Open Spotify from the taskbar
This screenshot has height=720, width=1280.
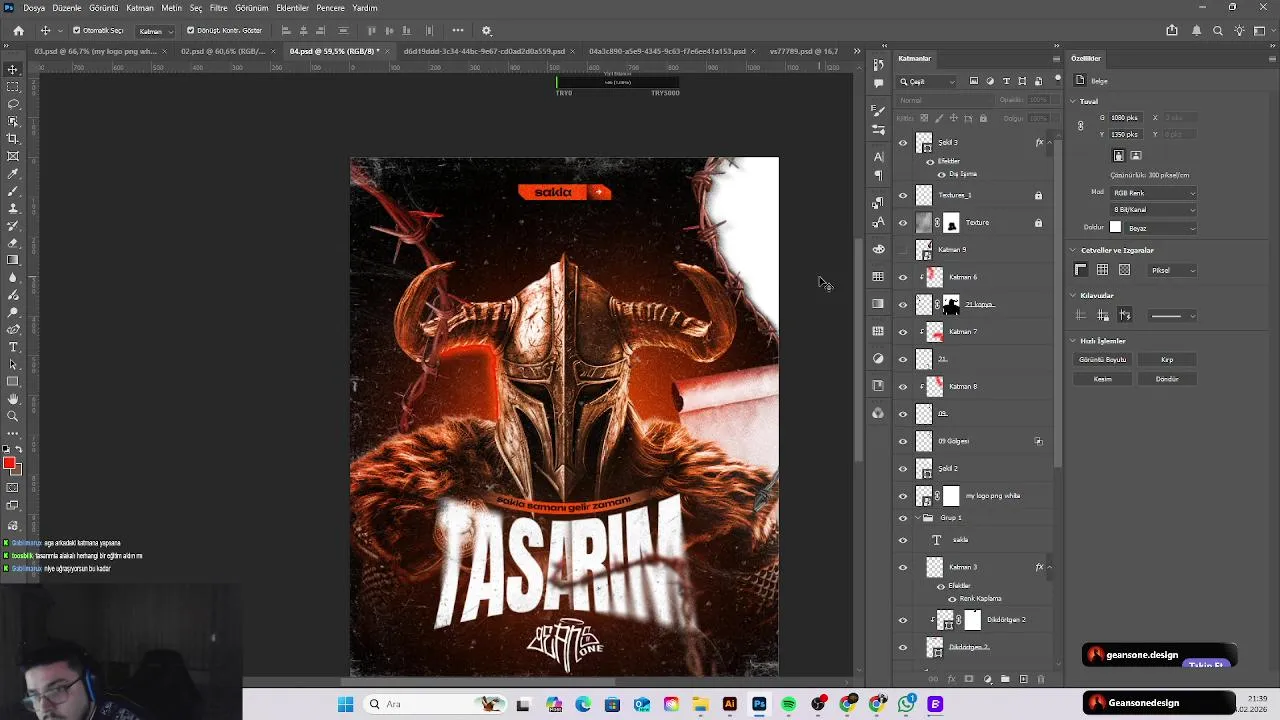[x=788, y=704]
